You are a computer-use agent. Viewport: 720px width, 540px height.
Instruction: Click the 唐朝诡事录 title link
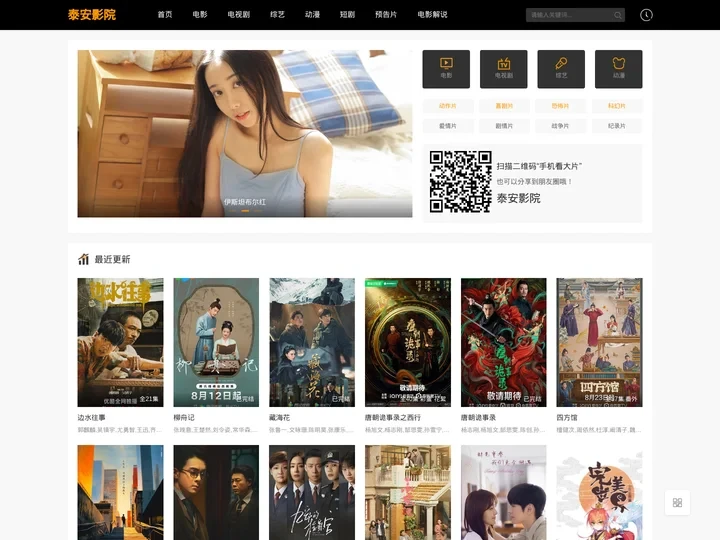pos(478,417)
